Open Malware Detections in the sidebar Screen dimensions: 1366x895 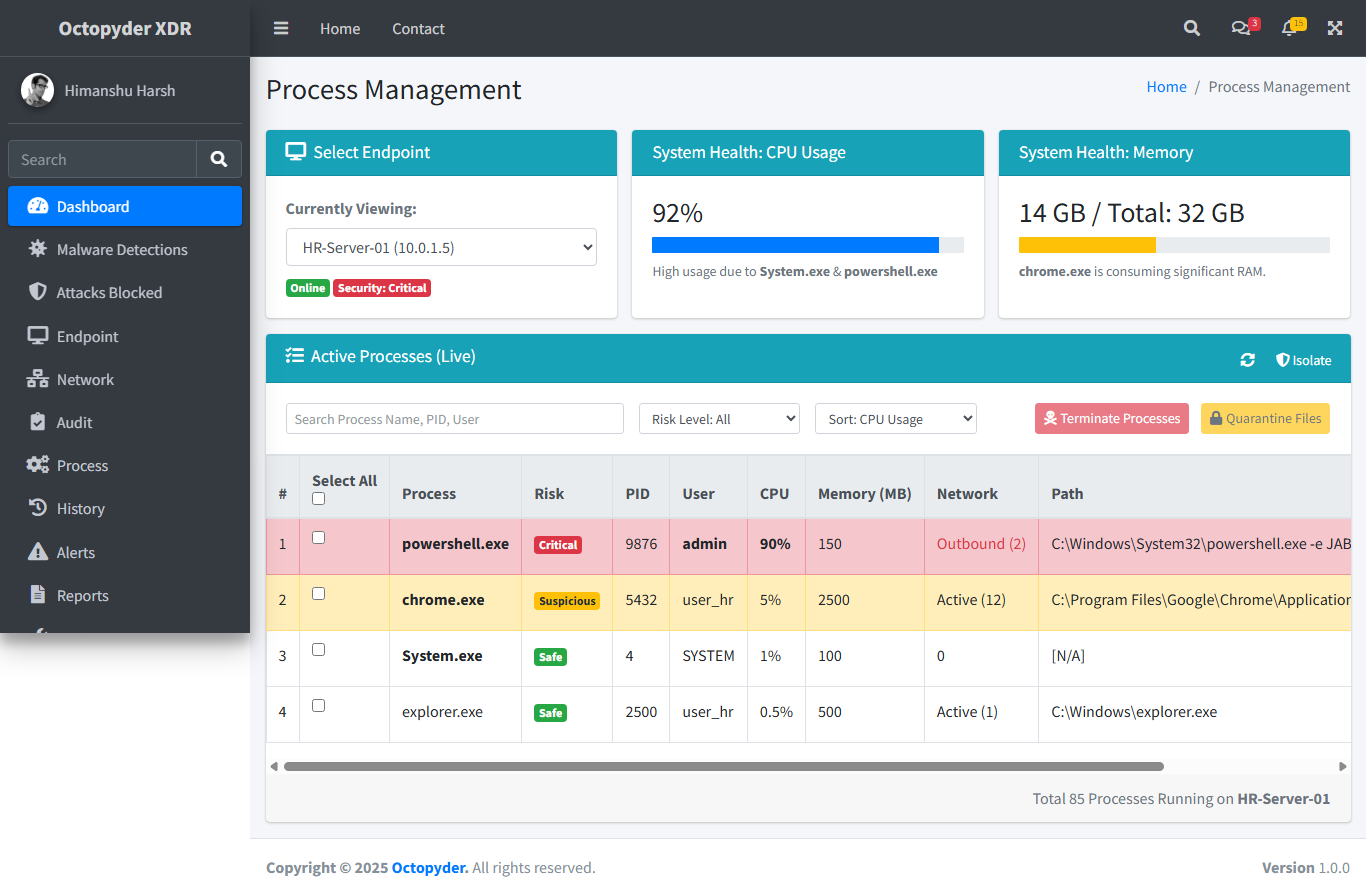pos(122,250)
